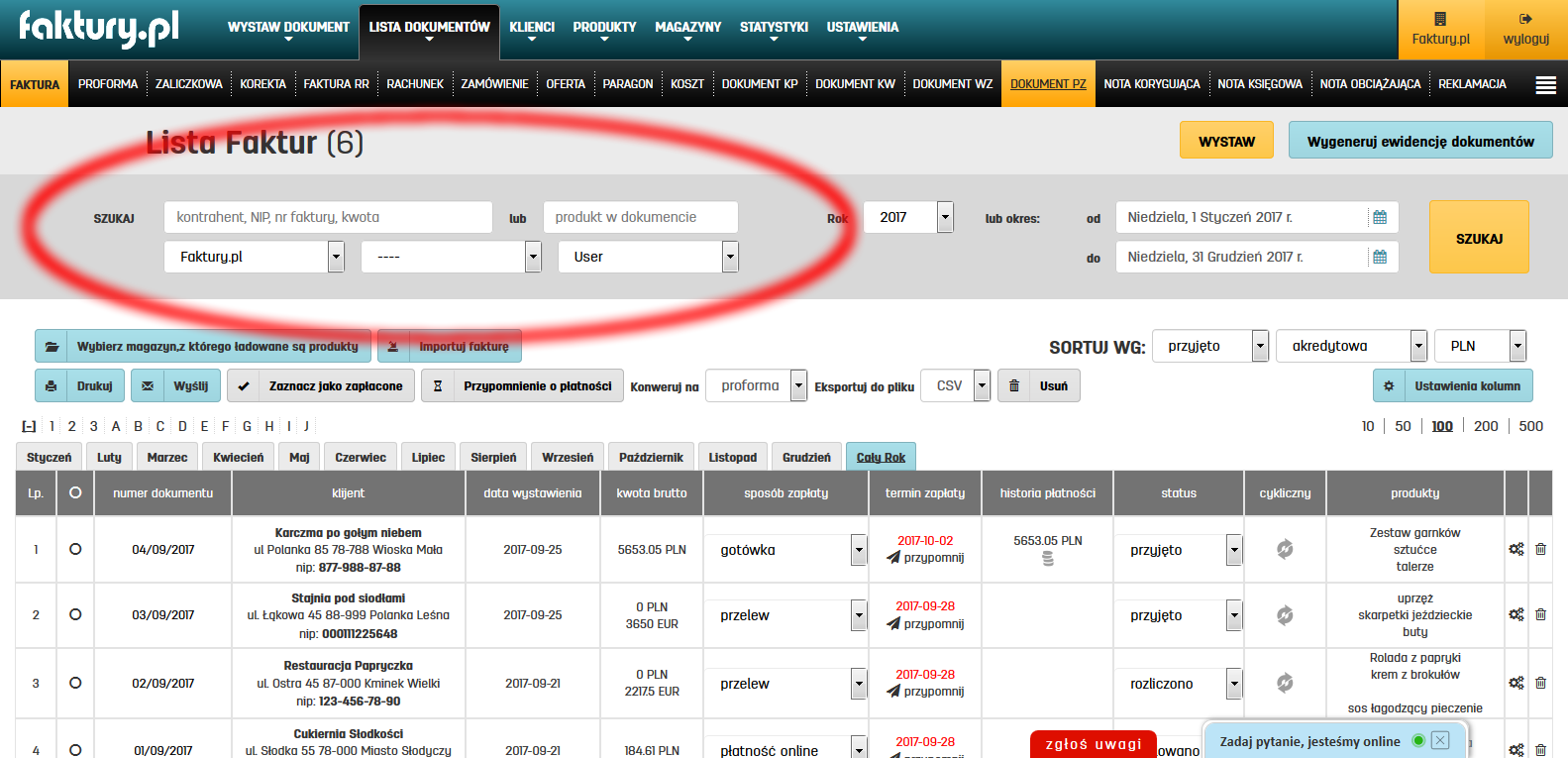This screenshot has width=1568, height=758.
Task: Switch to the Wrzesień month tab
Action: pyautogui.click(x=568, y=457)
